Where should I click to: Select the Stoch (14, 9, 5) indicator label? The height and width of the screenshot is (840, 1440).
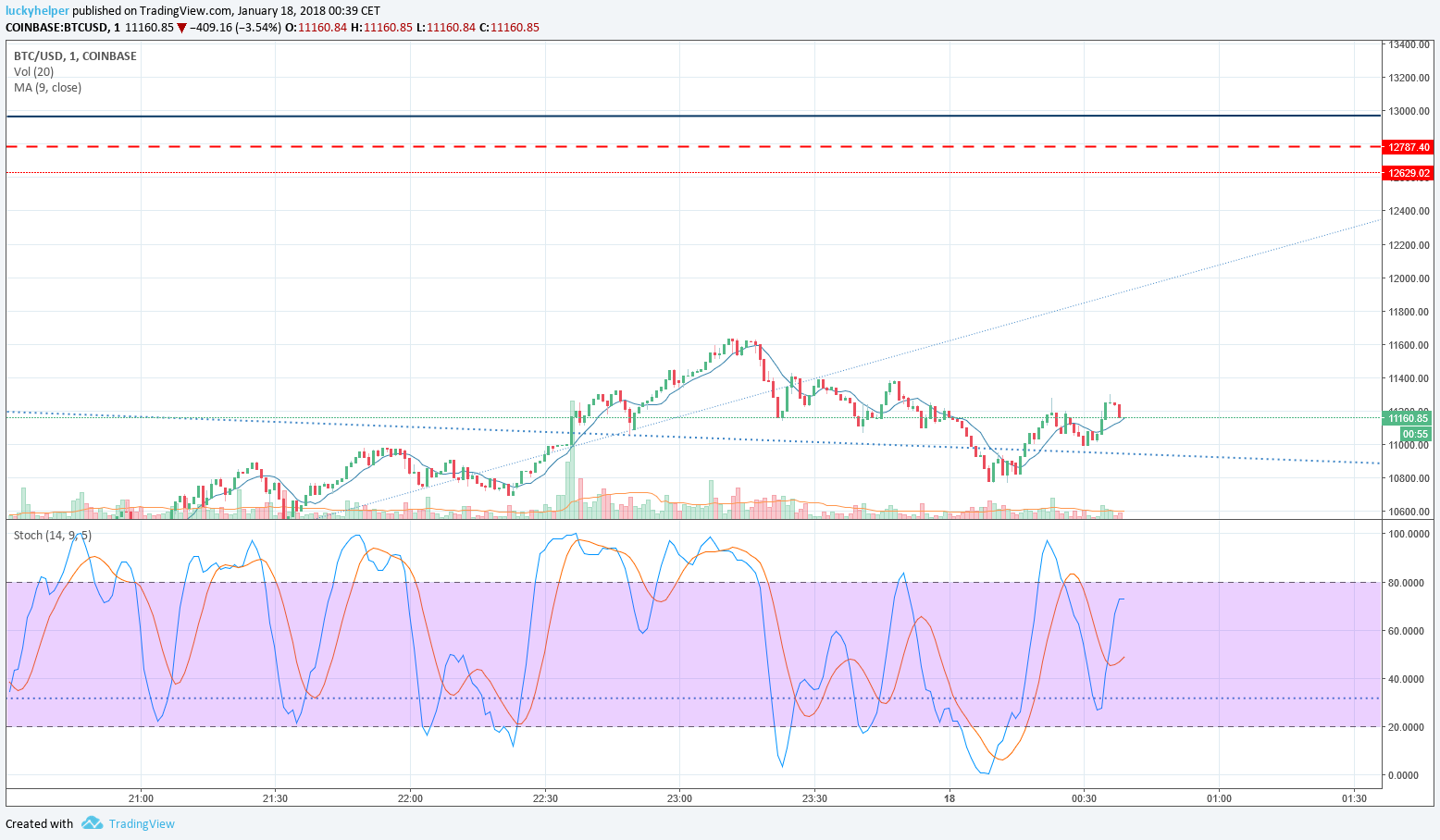52,536
